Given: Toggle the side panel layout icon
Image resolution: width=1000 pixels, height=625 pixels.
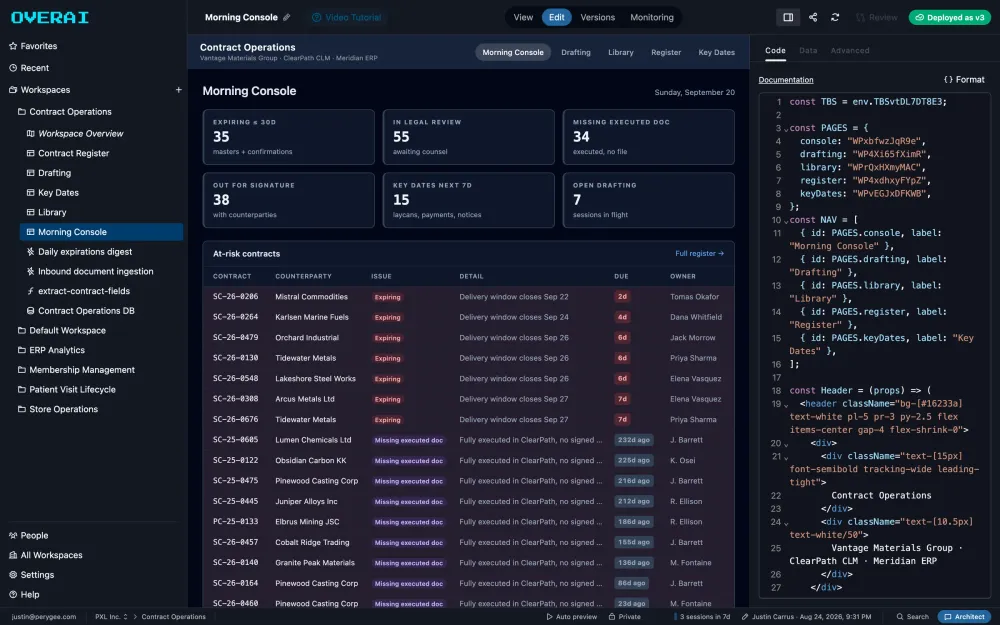Looking at the screenshot, I should click(x=788, y=17).
